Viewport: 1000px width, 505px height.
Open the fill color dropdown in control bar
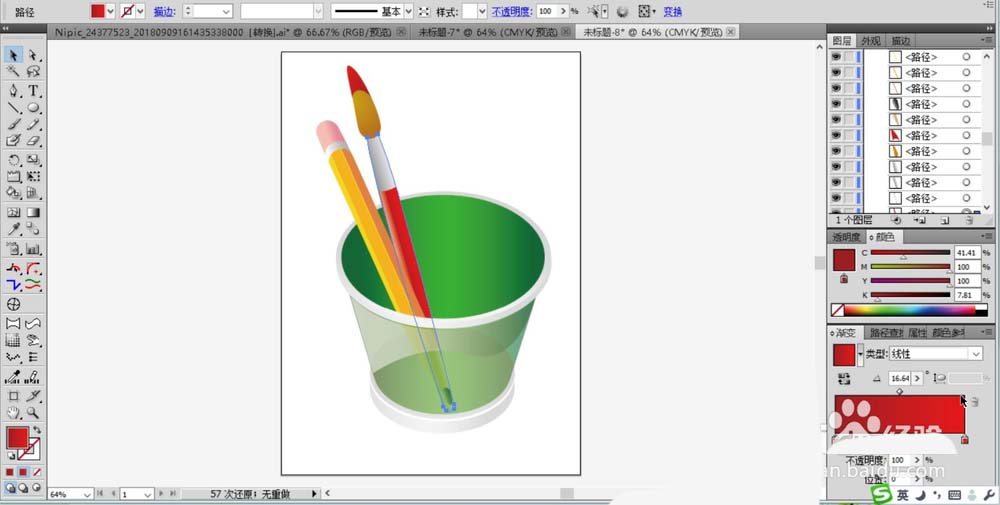[110, 11]
